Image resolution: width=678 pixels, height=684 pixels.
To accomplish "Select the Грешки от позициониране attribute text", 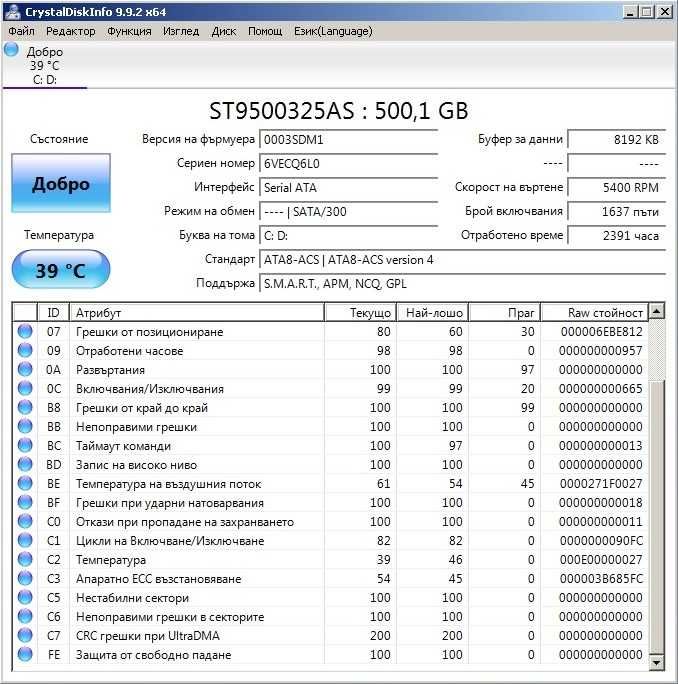I will pyautogui.click(x=150, y=332).
